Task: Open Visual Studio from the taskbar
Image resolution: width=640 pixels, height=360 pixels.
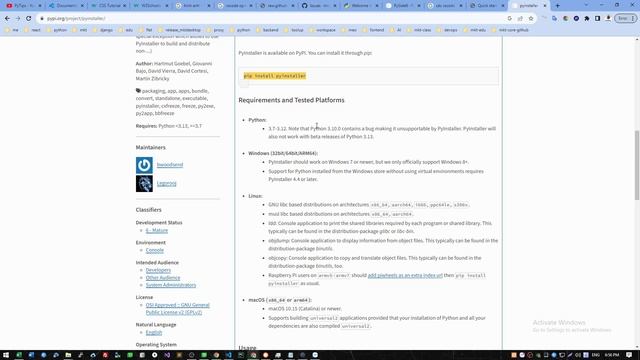Action: 167,355
